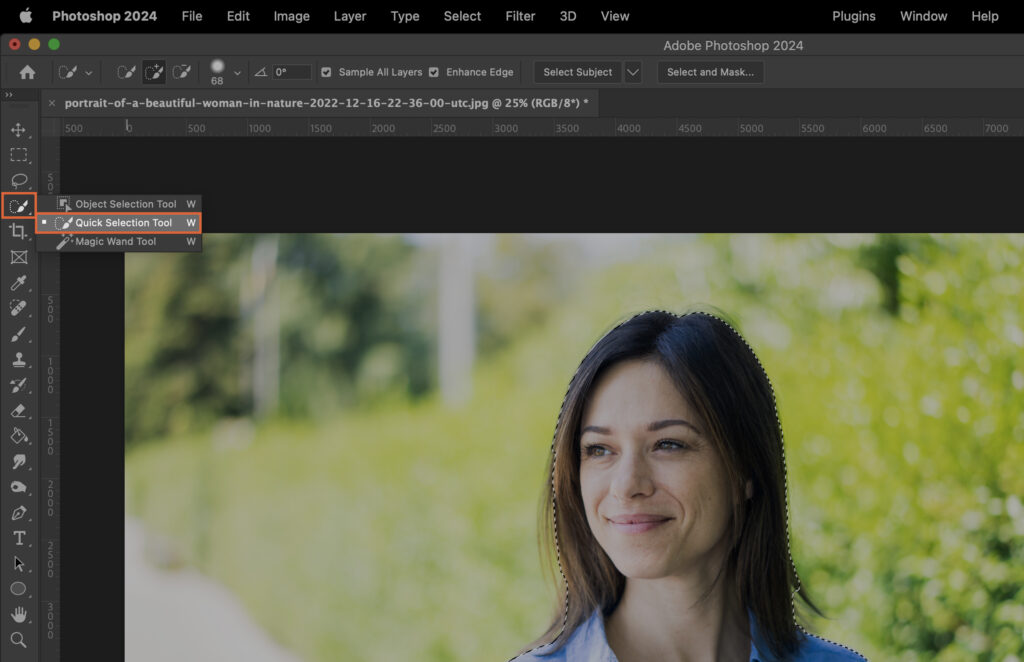Click the brush angle field showing 0°

(290, 71)
